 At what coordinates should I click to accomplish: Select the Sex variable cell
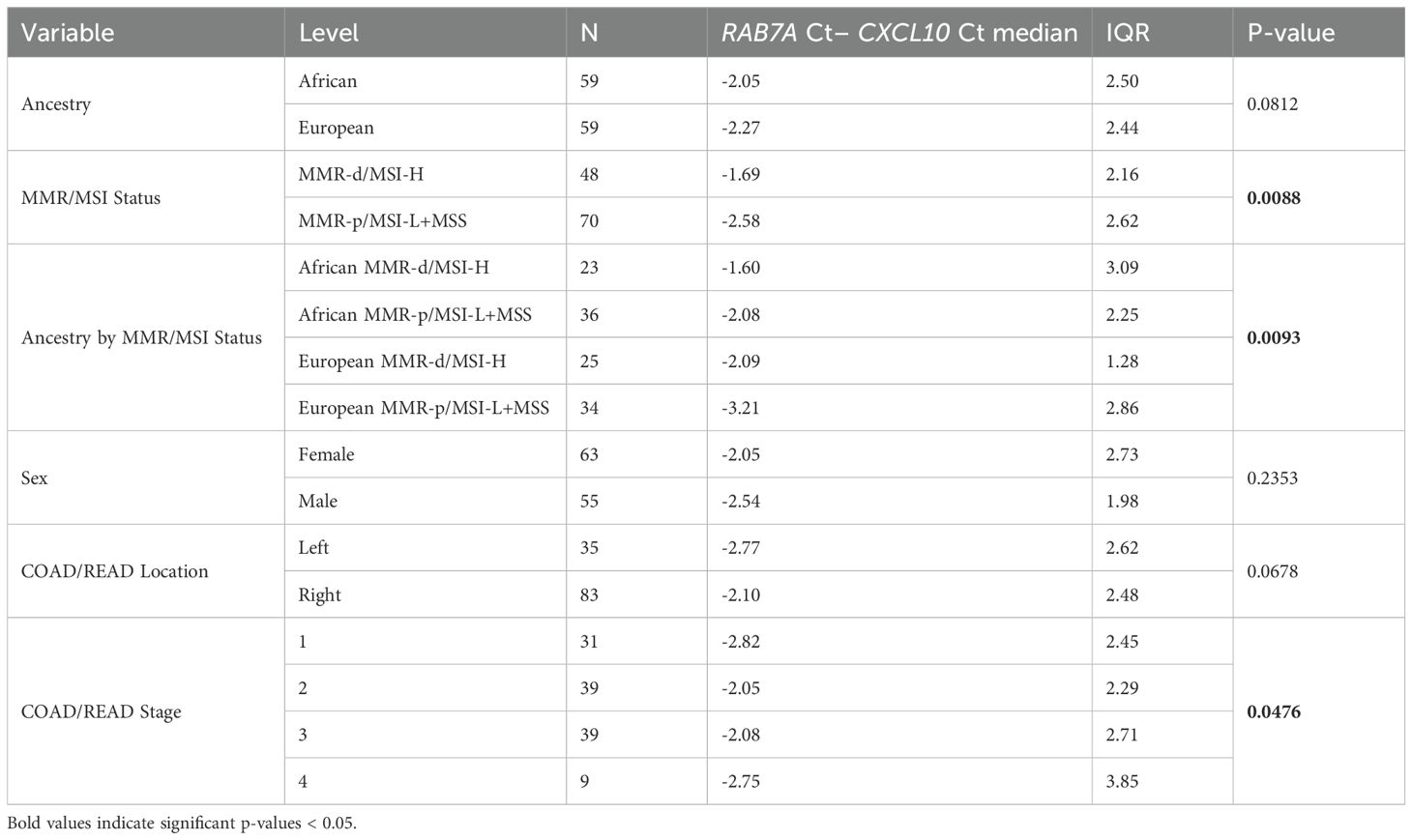click(x=35, y=478)
